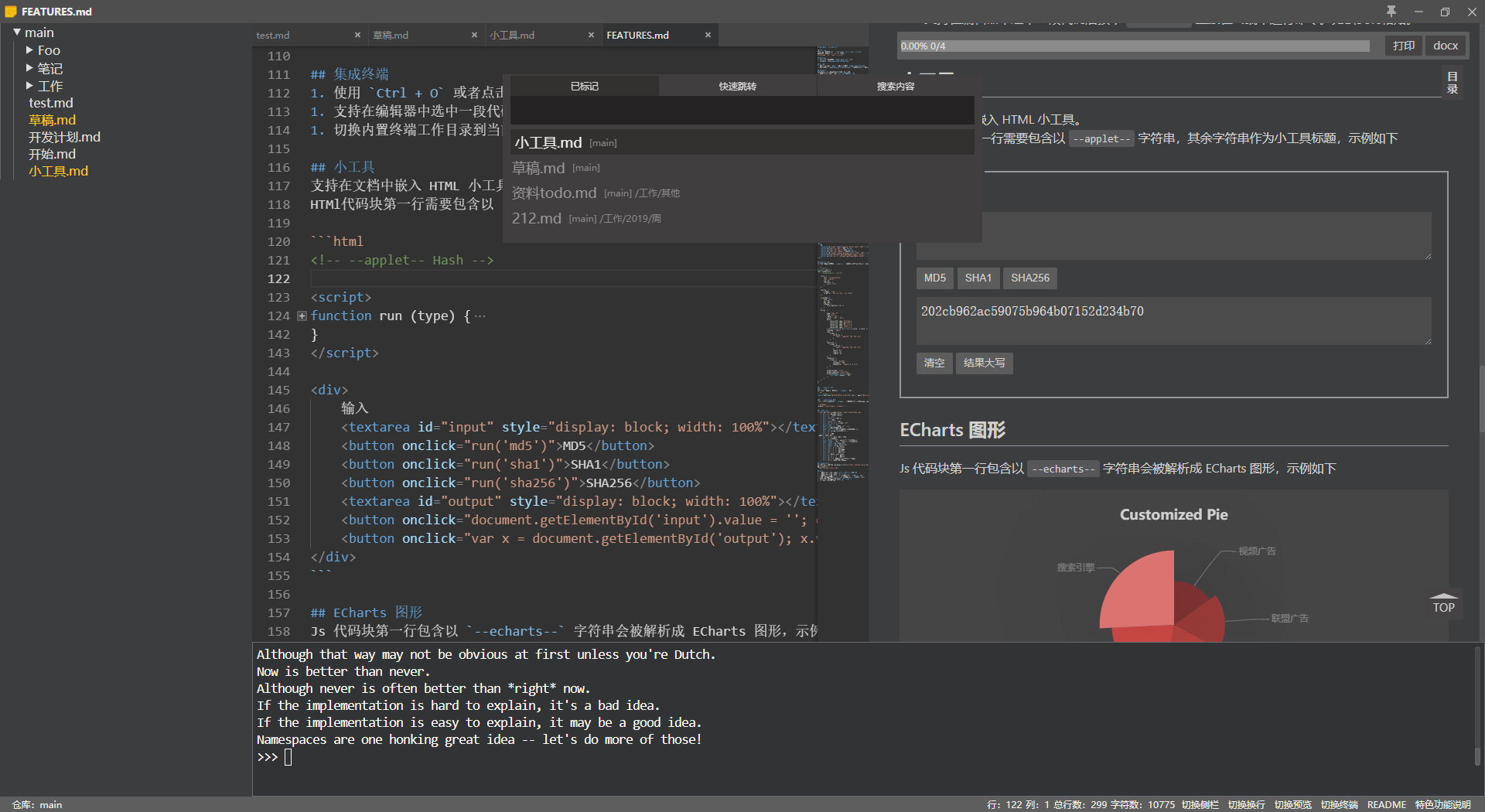Close the FEATURES.md editor tab
Screen dimensions: 1485x812
coord(708,35)
